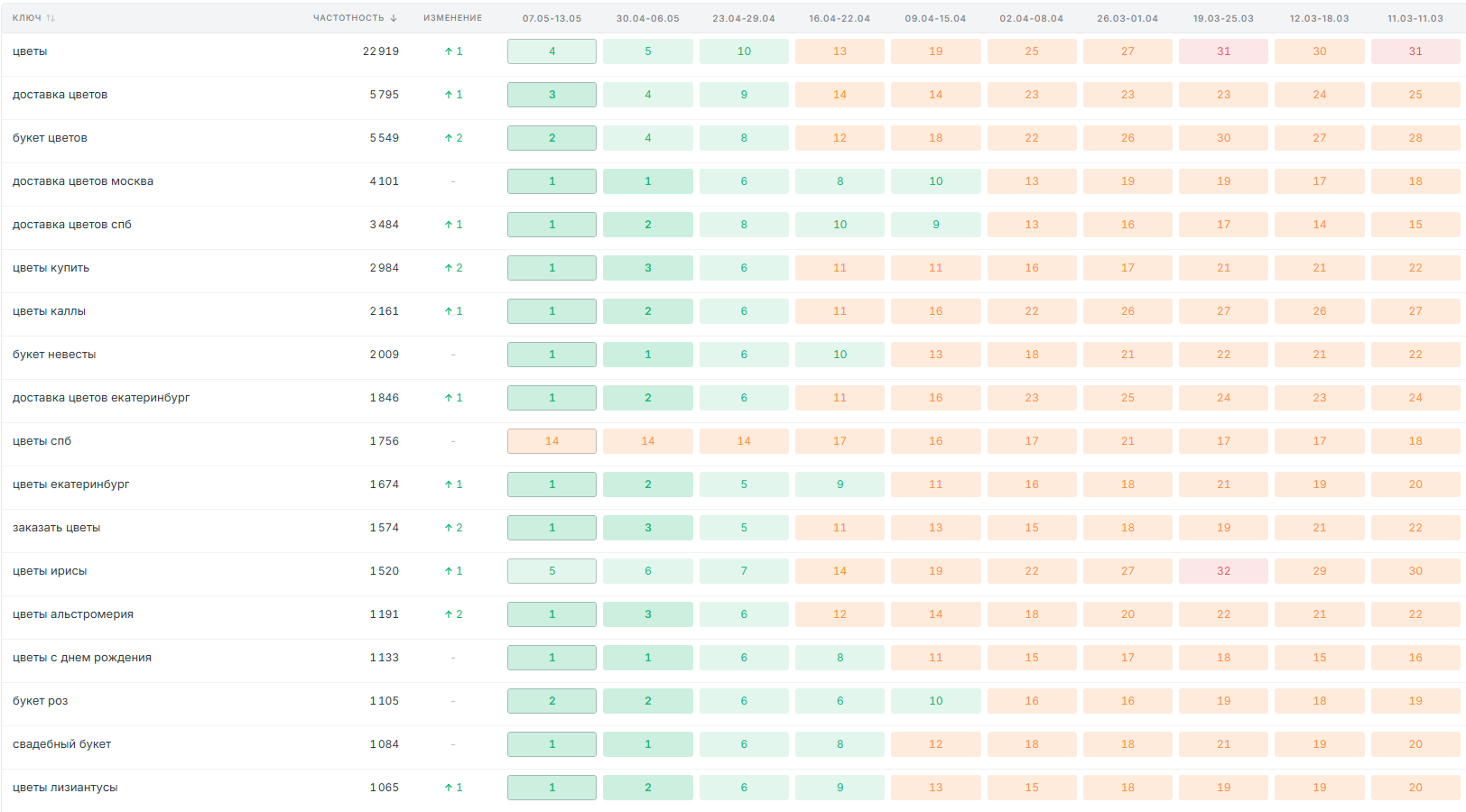Click frequency value 22 919 for цветы
Screen dimensions: 1466x812
(x=381, y=51)
